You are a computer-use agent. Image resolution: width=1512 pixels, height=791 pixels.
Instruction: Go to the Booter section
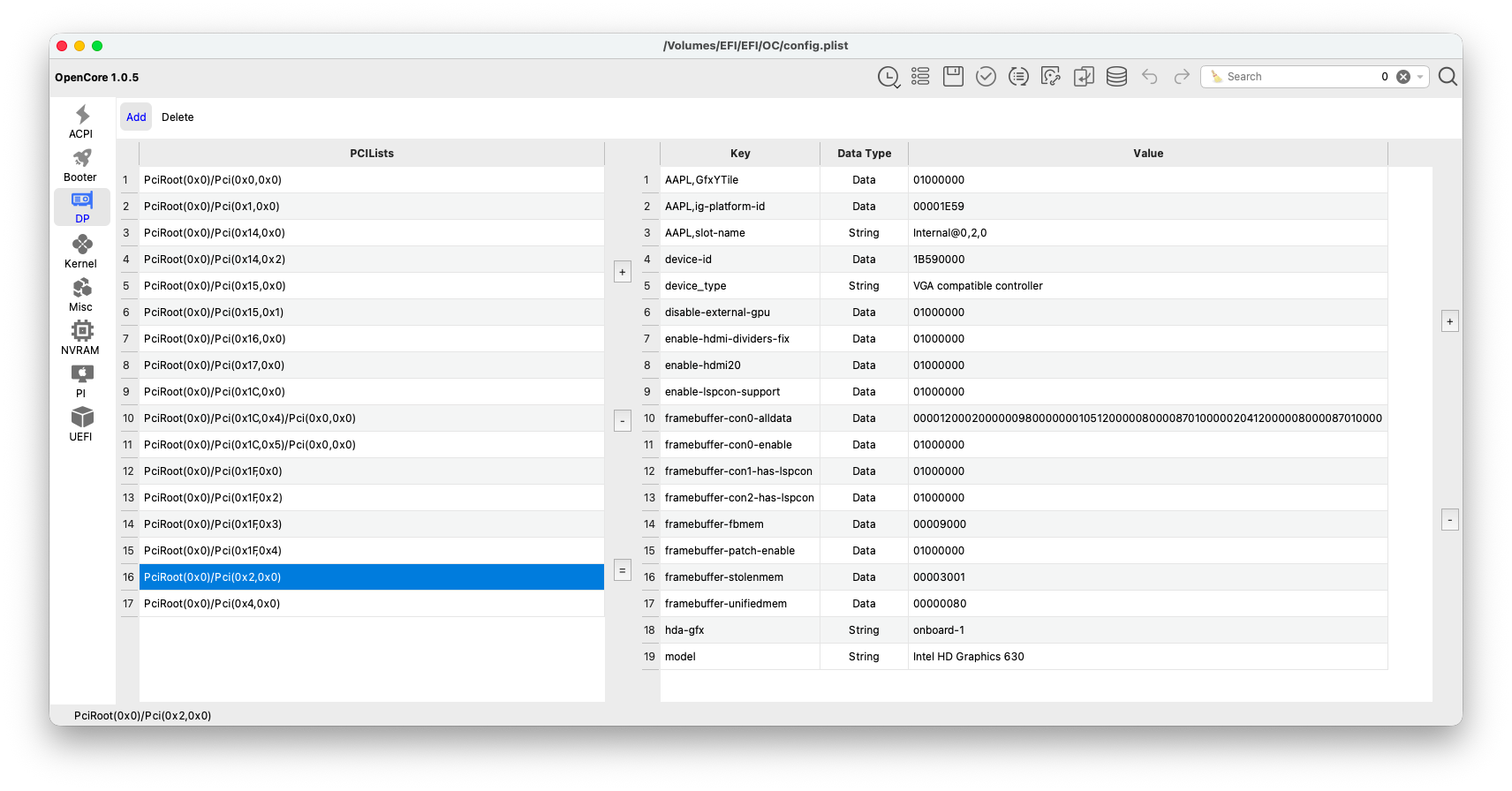81,165
